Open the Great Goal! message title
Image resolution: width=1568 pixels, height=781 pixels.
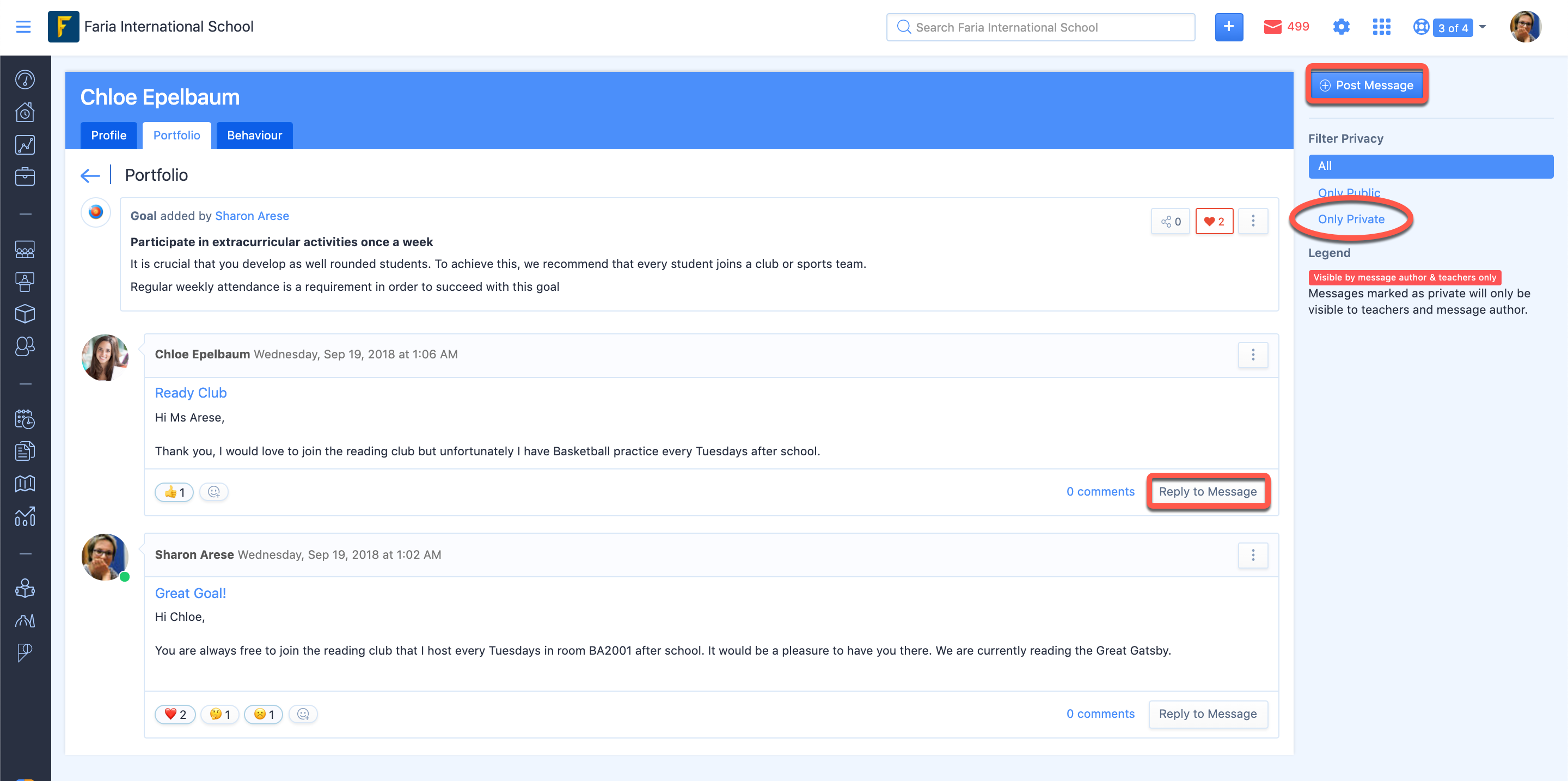pos(191,594)
